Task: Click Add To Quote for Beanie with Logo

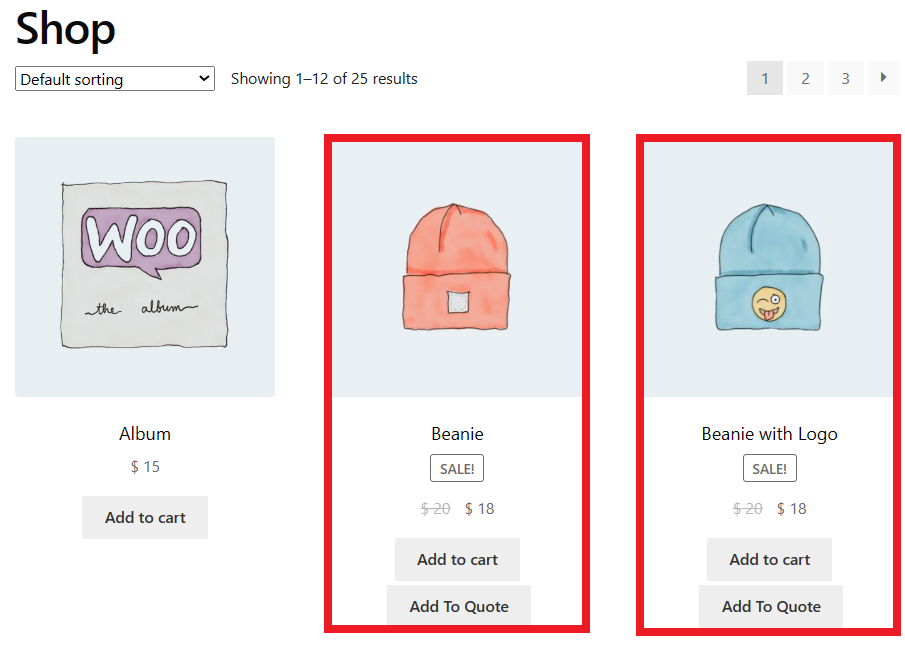Action: point(770,605)
